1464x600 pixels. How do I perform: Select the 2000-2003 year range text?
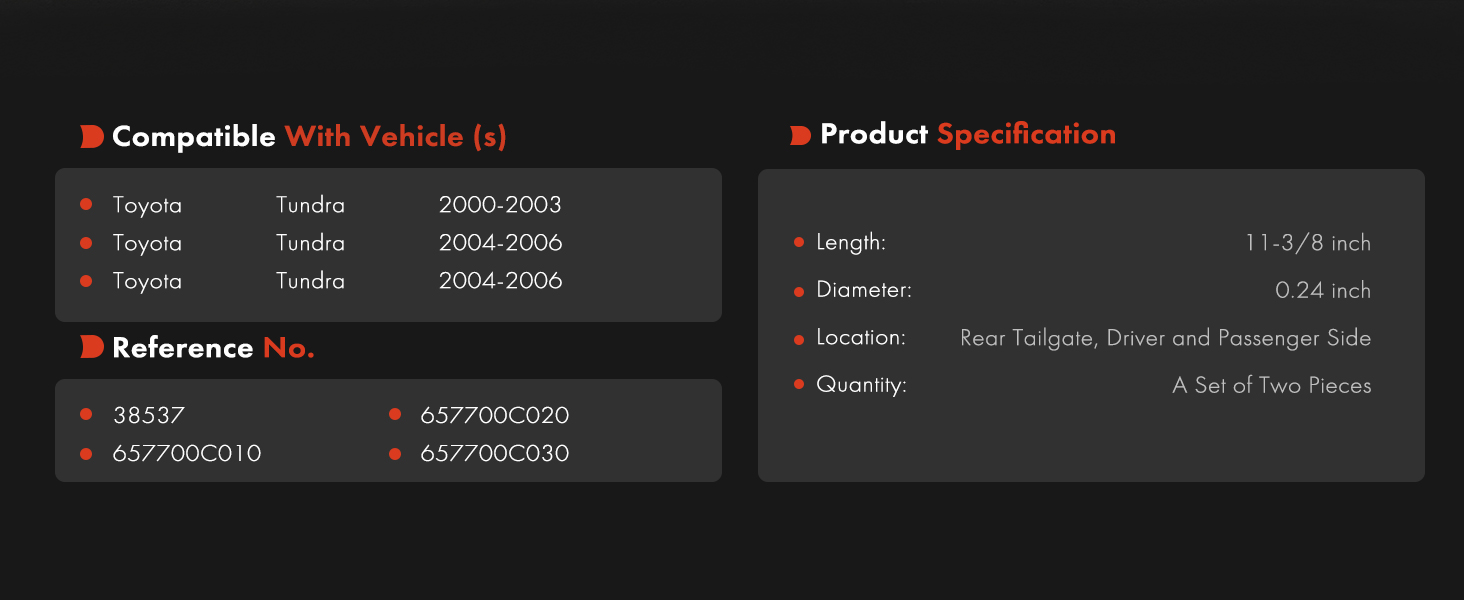pyautogui.click(x=500, y=205)
